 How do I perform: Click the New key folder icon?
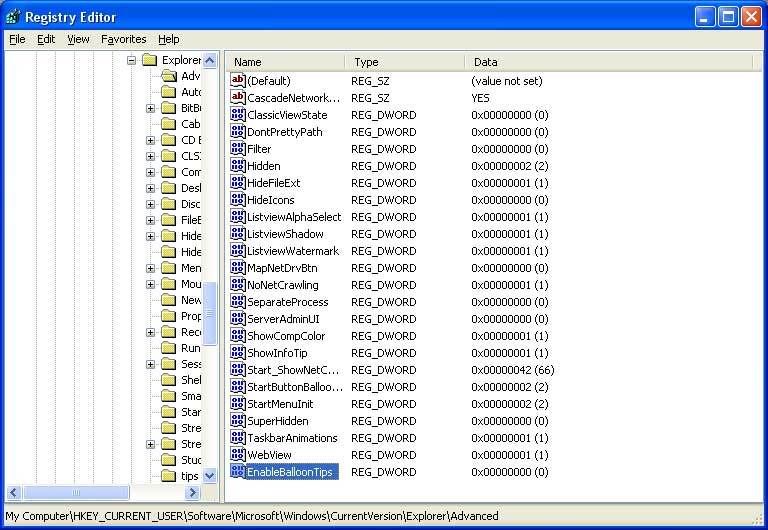[x=168, y=300]
